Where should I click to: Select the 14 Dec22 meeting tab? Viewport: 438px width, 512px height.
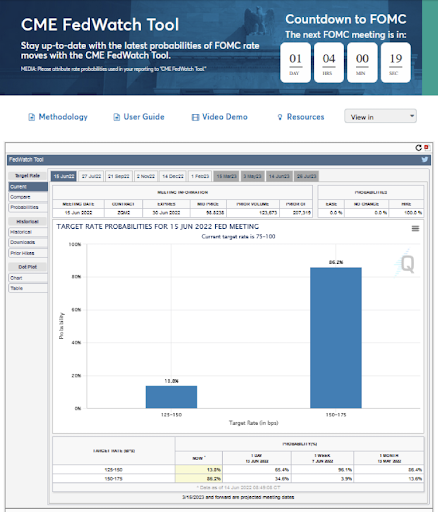pyautogui.click(x=173, y=176)
